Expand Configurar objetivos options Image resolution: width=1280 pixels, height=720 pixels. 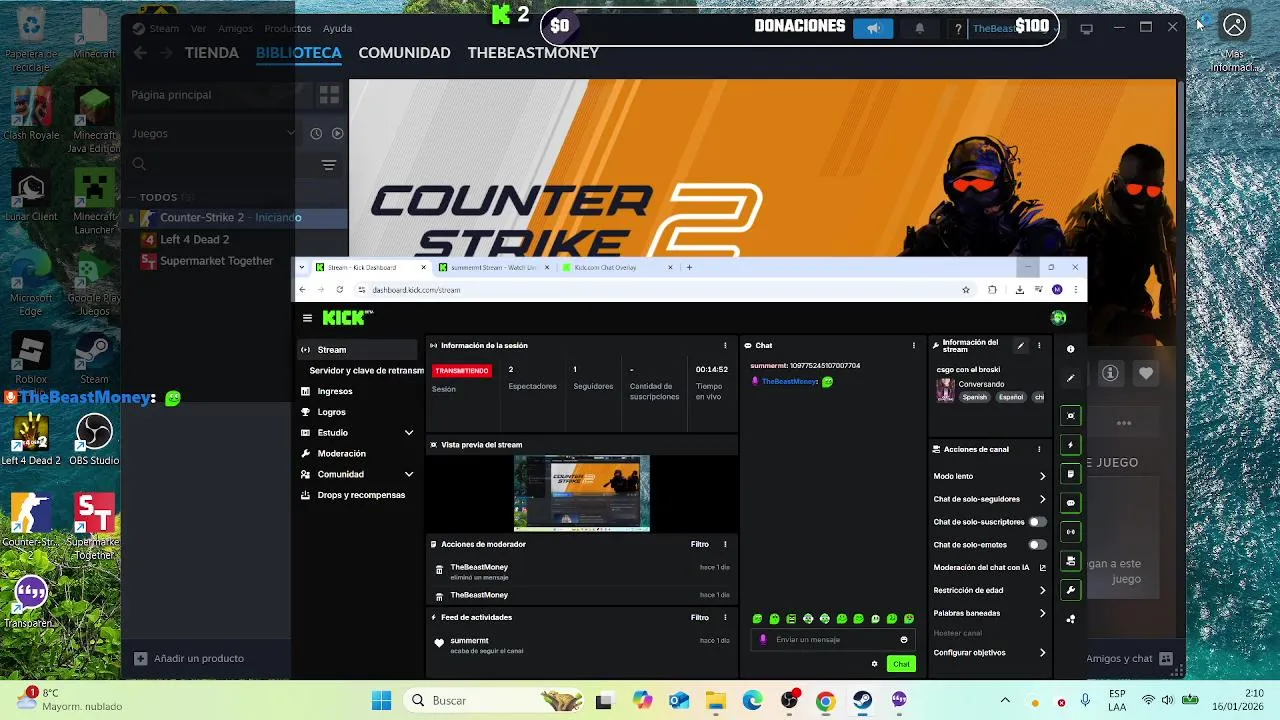coord(1042,653)
